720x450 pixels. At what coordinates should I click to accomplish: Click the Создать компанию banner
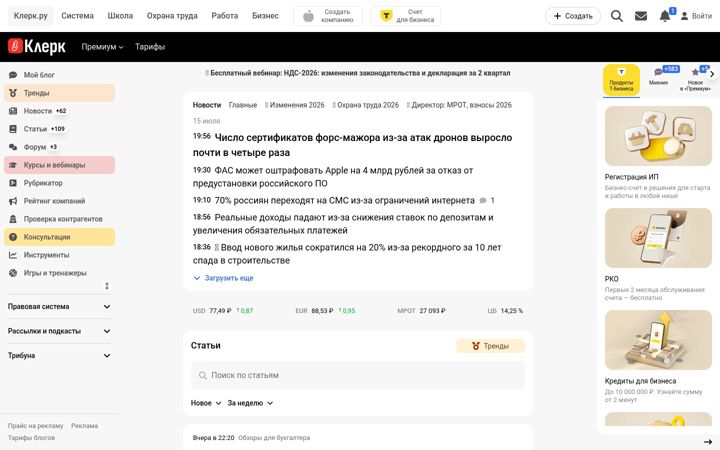pyautogui.click(x=328, y=16)
